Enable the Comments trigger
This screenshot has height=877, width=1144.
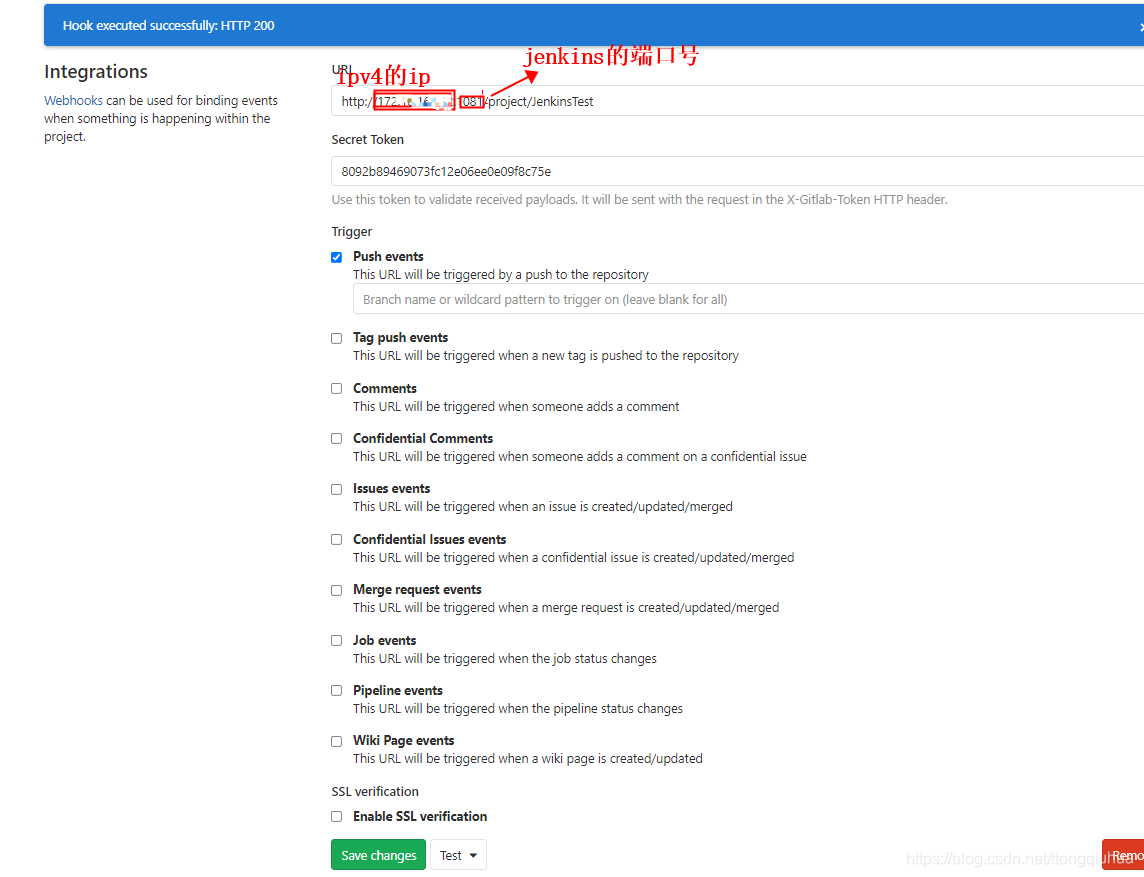click(336, 389)
